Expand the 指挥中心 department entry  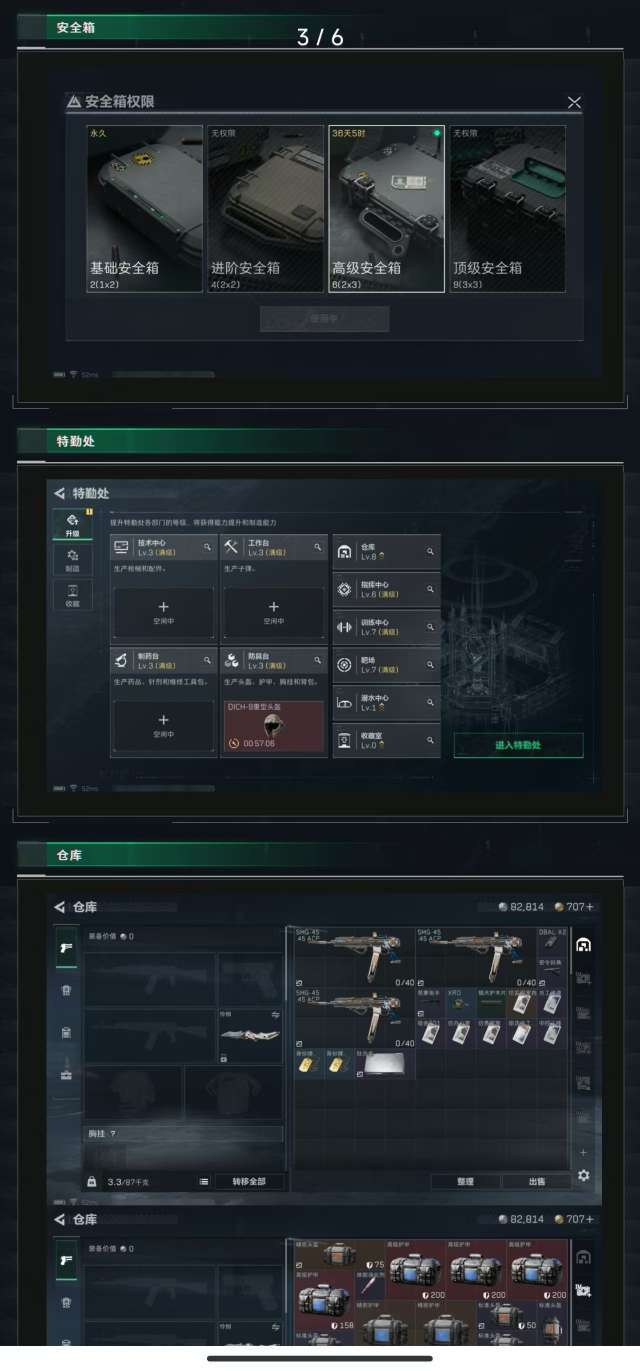(386, 588)
